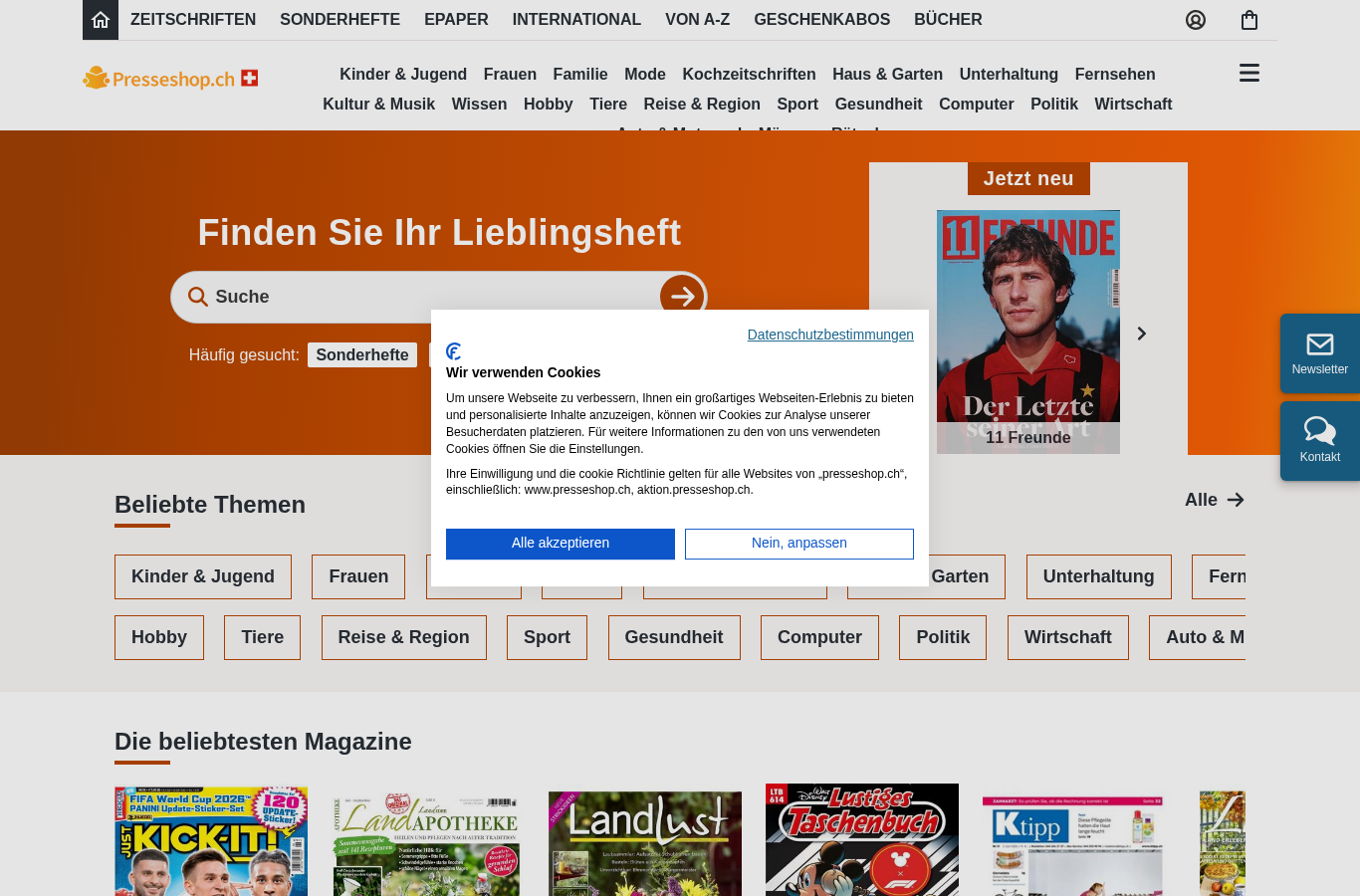Open the Kontakt chat button

click(1320, 441)
